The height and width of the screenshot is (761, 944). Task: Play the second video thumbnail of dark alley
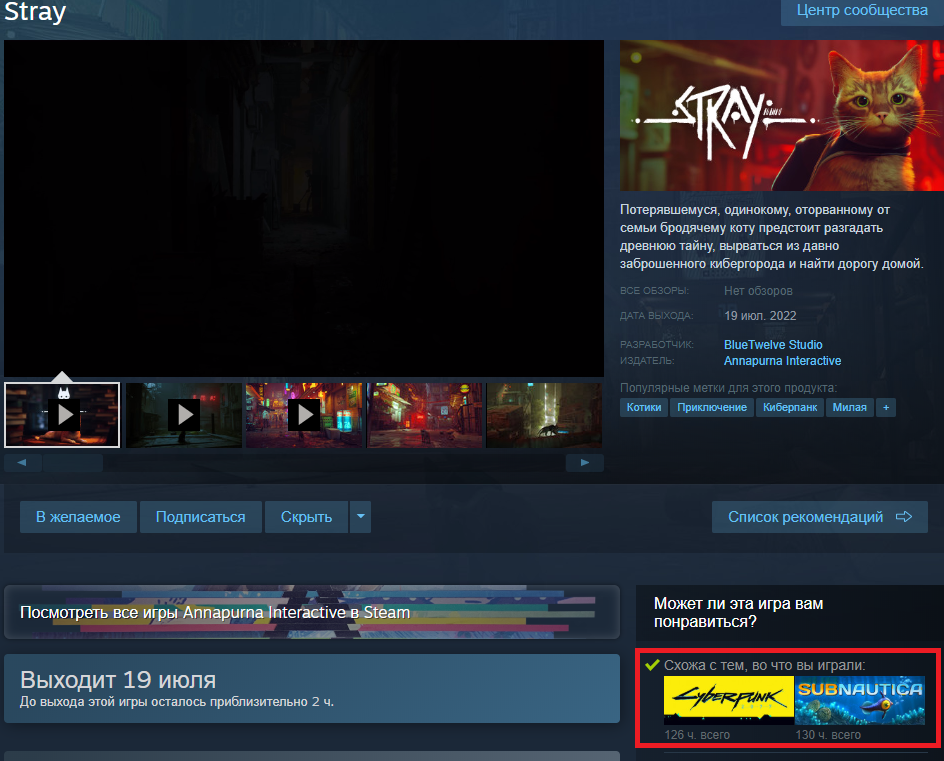pyautogui.click(x=184, y=415)
